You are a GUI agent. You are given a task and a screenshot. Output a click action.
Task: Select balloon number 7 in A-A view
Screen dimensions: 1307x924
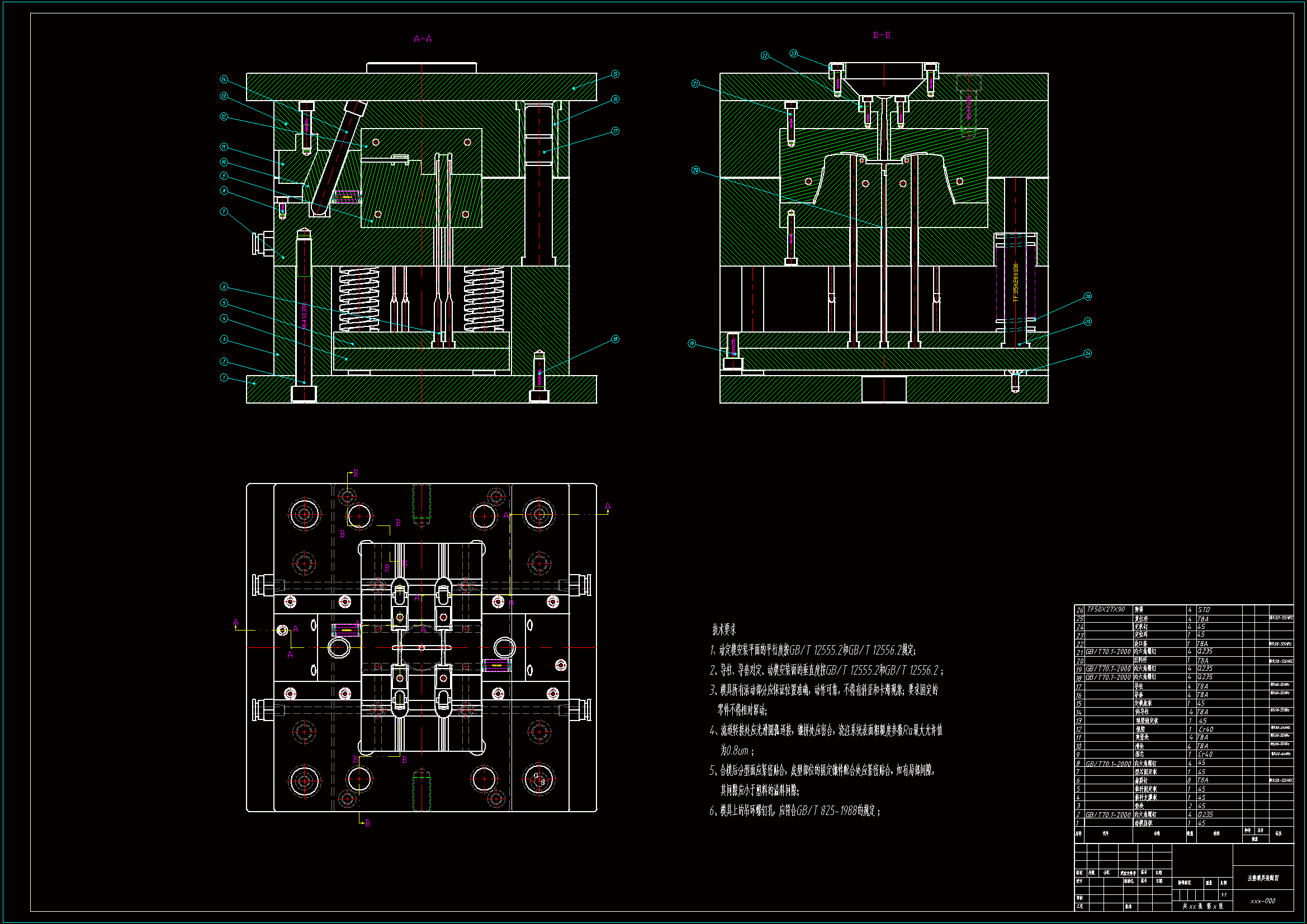[224, 212]
